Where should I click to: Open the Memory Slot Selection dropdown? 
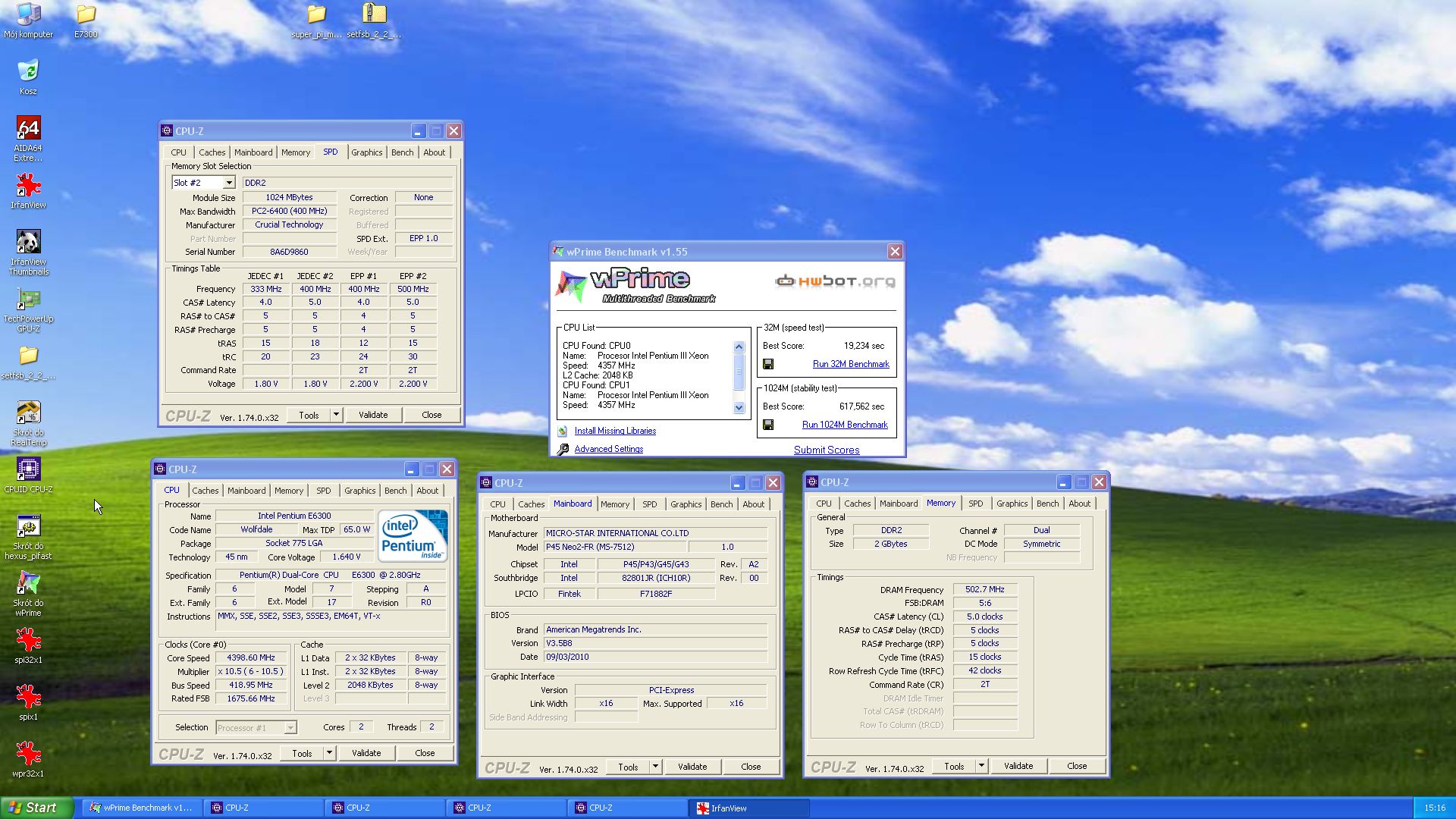(x=203, y=183)
